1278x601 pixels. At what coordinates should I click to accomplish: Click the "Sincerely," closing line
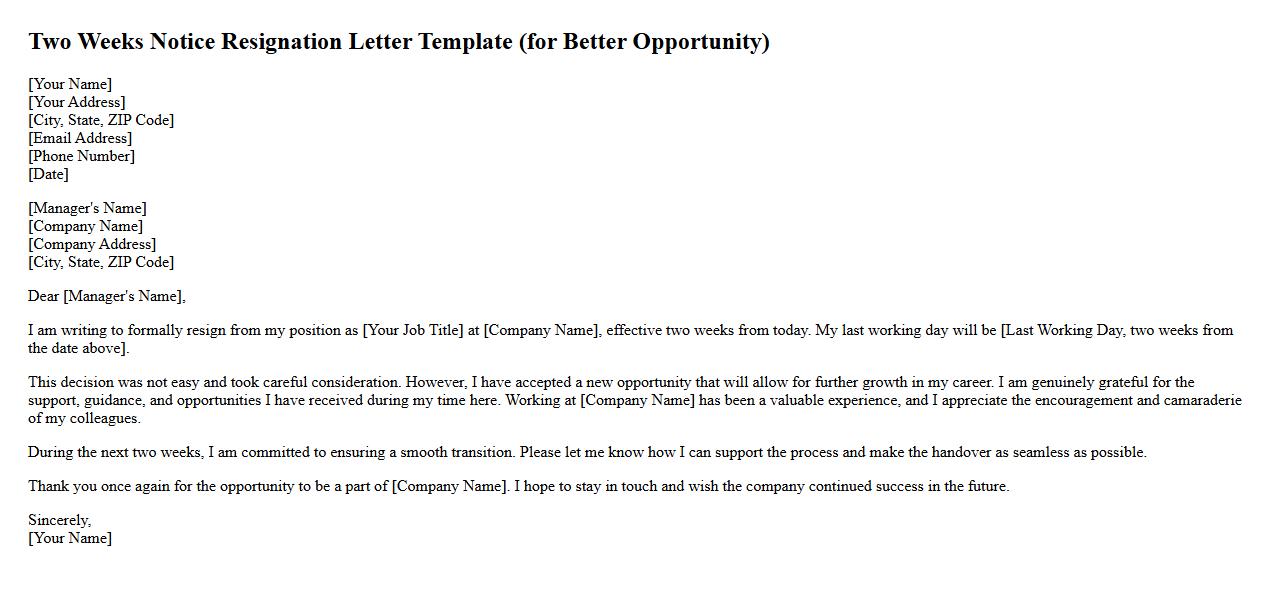59,520
